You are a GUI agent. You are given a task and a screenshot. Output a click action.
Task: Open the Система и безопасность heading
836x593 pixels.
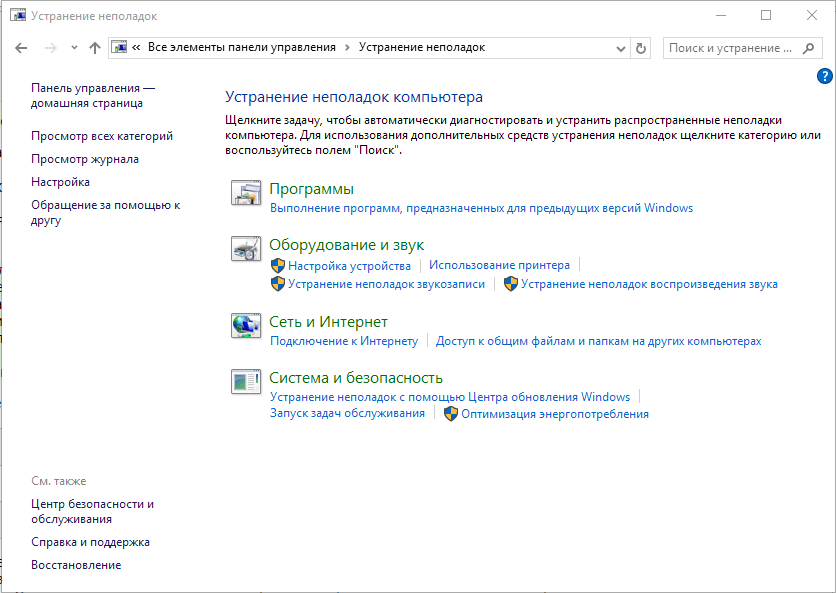[356, 378]
